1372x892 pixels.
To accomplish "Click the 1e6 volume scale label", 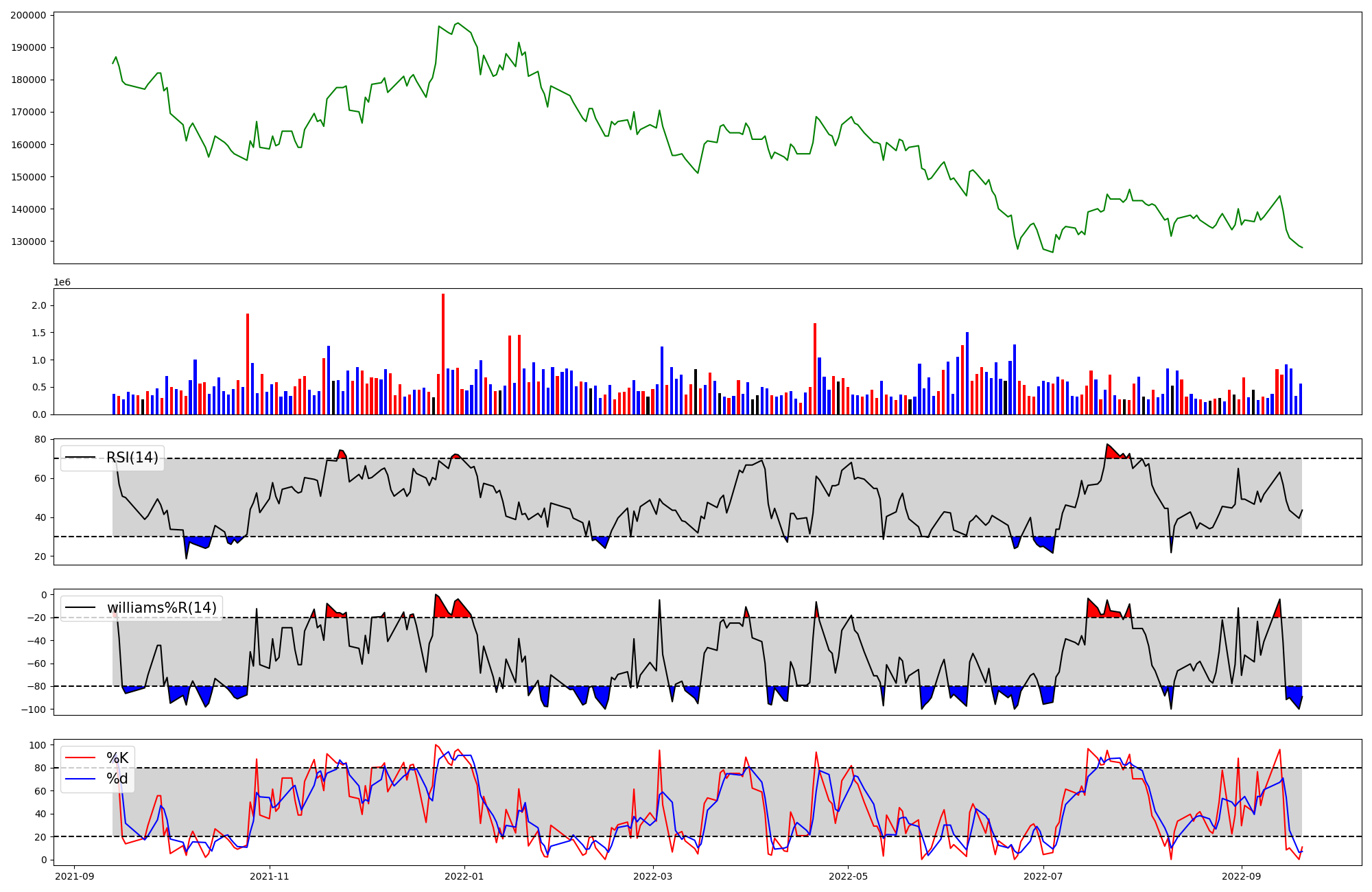I will click(x=62, y=282).
